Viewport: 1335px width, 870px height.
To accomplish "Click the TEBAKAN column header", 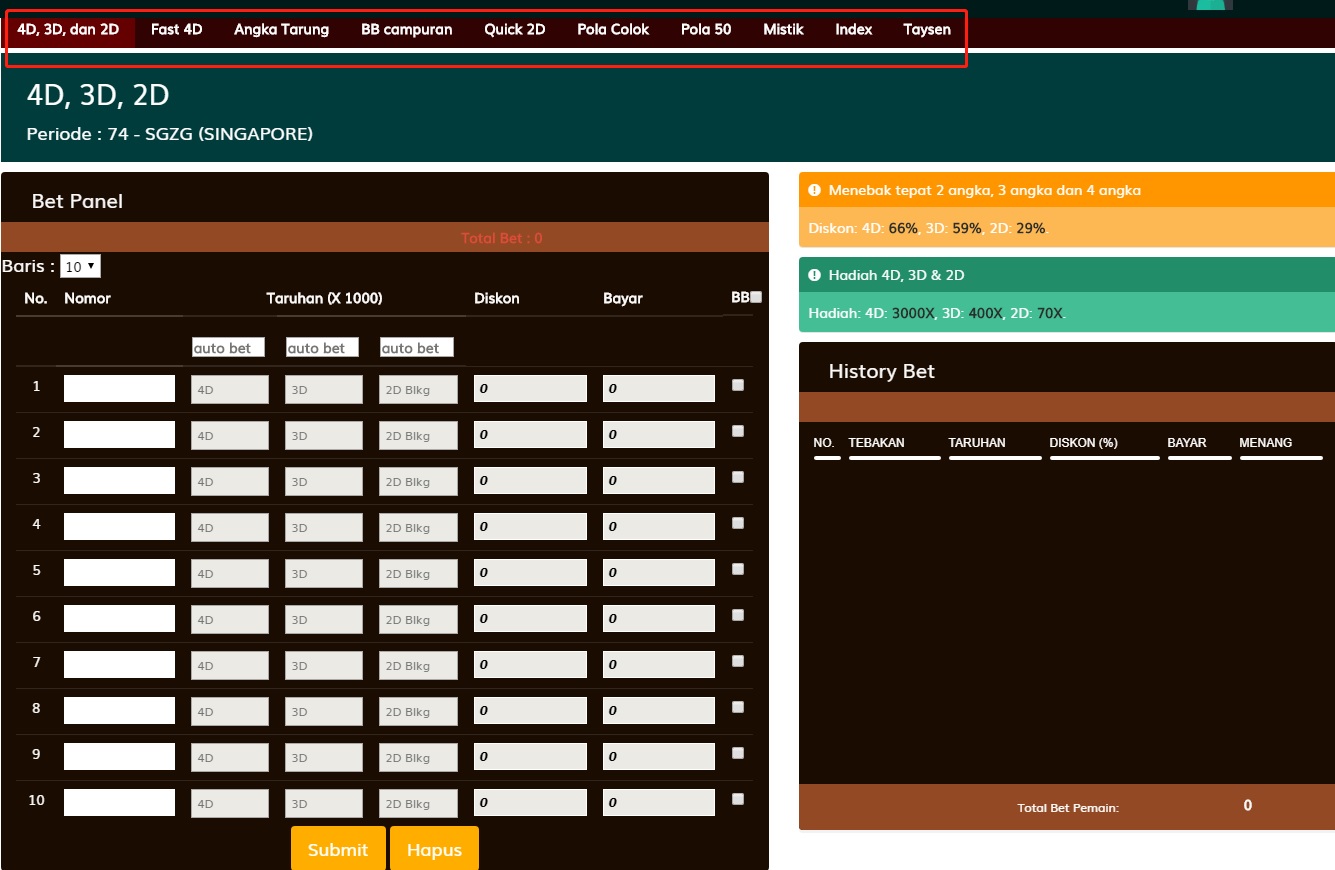I will point(876,443).
